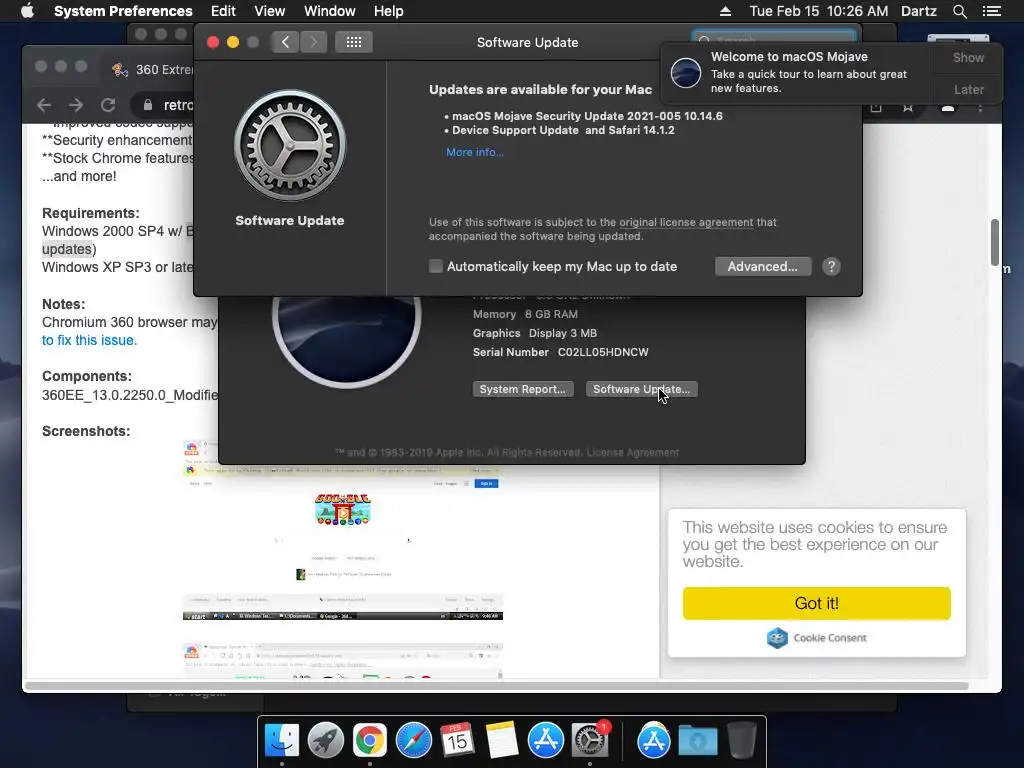Show the macOS Mojave welcome tour
1024x768 pixels.
[968, 57]
